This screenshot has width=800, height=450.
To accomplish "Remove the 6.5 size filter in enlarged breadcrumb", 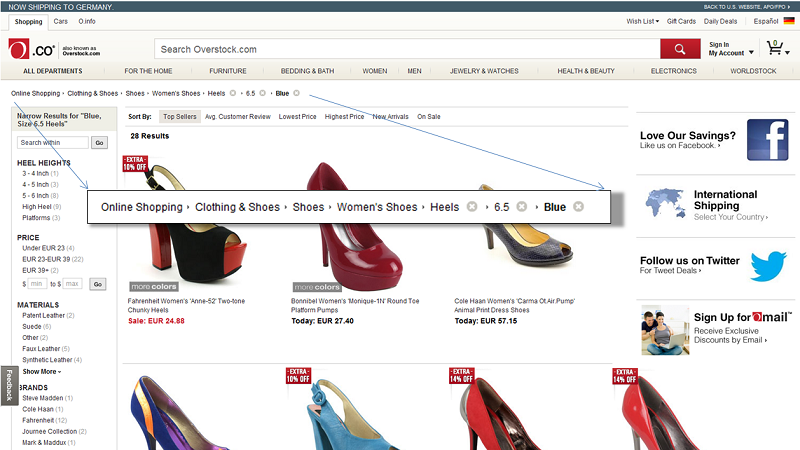I will (x=521, y=207).
